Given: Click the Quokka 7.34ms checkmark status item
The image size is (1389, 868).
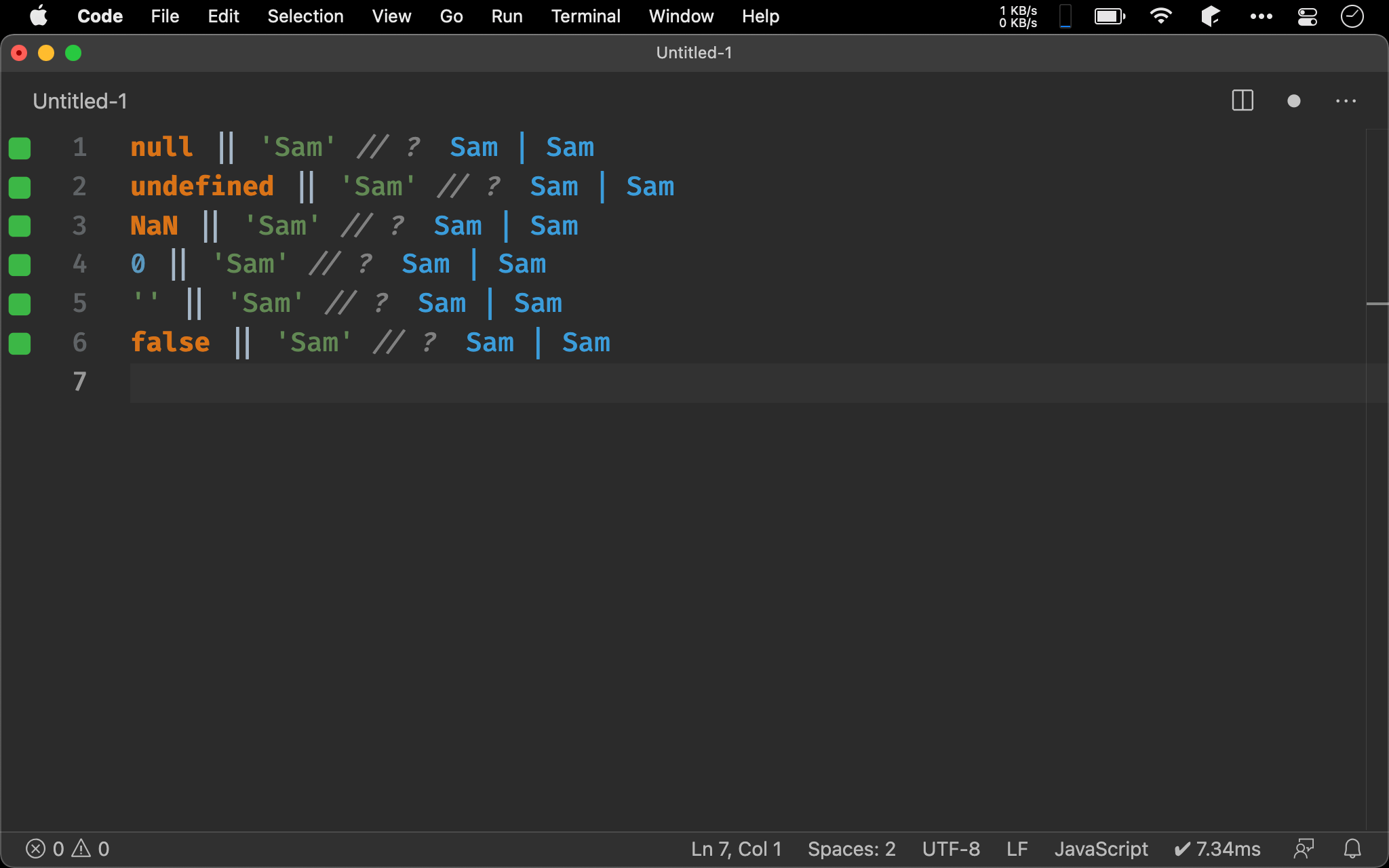Looking at the screenshot, I should click(1217, 848).
